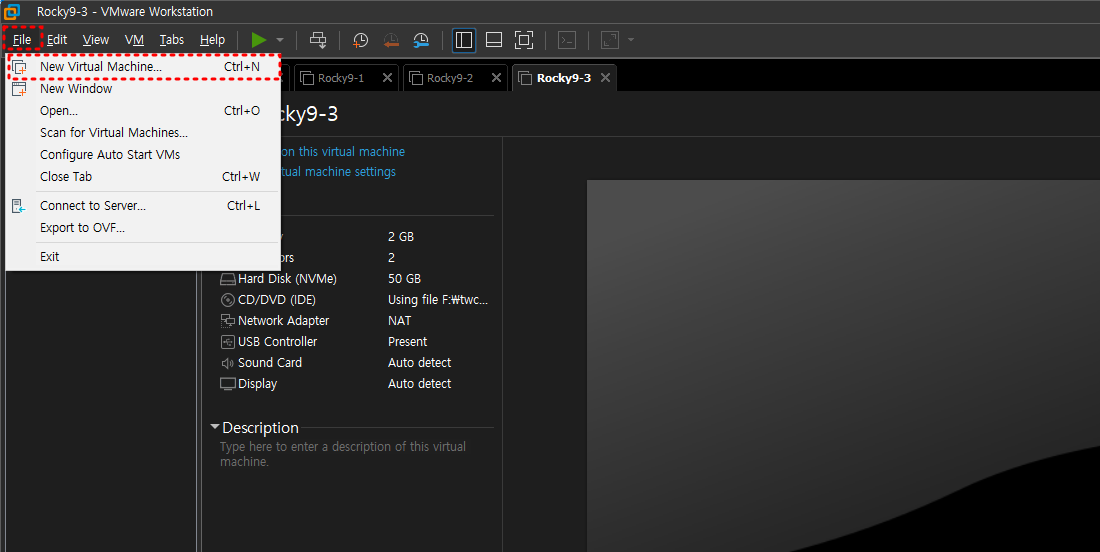The height and width of the screenshot is (552, 1100).
Task: Click the Hard Disk (NVMe) device icon
Action: [227, 279]
